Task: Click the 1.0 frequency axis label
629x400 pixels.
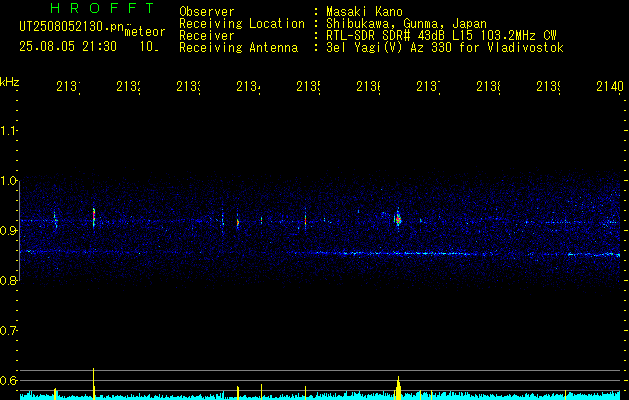Action: [x=8, y=181]
